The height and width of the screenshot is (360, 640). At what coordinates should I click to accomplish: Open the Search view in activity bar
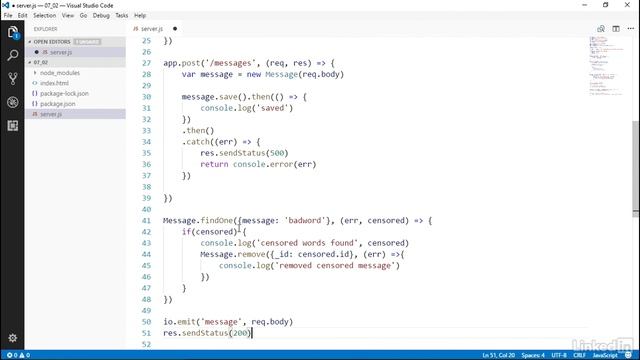[13, 55]
